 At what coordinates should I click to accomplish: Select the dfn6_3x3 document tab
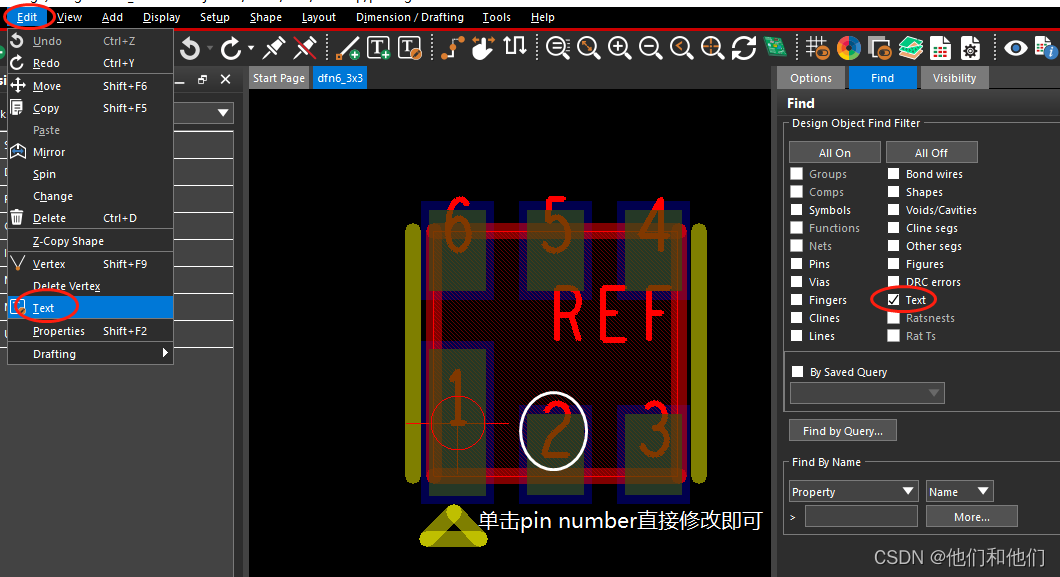[x=340, y=78]
